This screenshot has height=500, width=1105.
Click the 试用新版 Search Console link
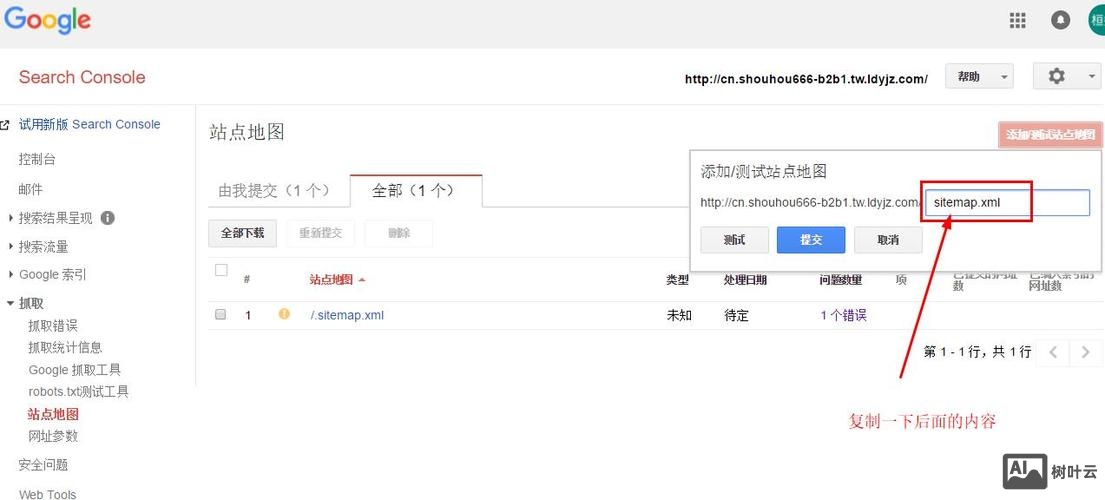(89, 124)
